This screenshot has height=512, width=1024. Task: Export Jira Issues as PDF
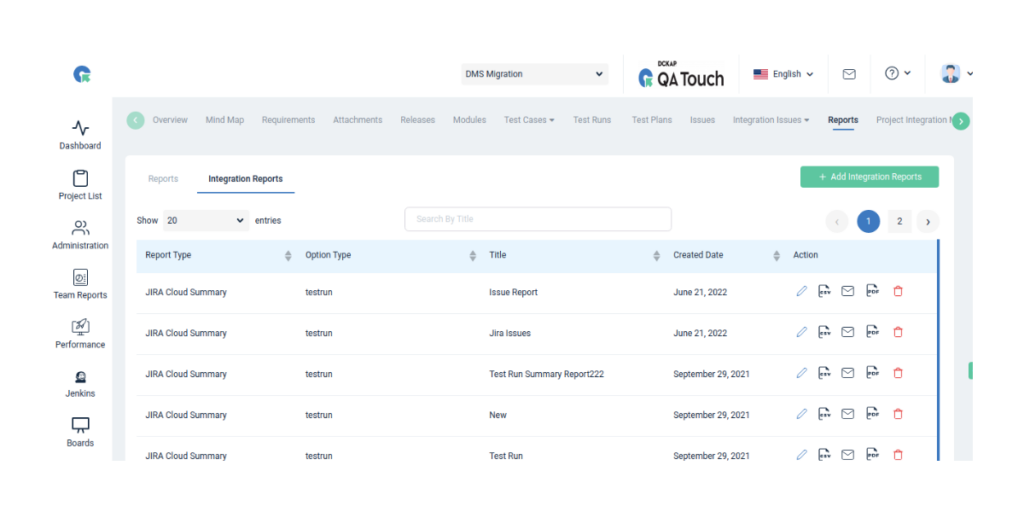pyautogui.click(x=872, y=332)
